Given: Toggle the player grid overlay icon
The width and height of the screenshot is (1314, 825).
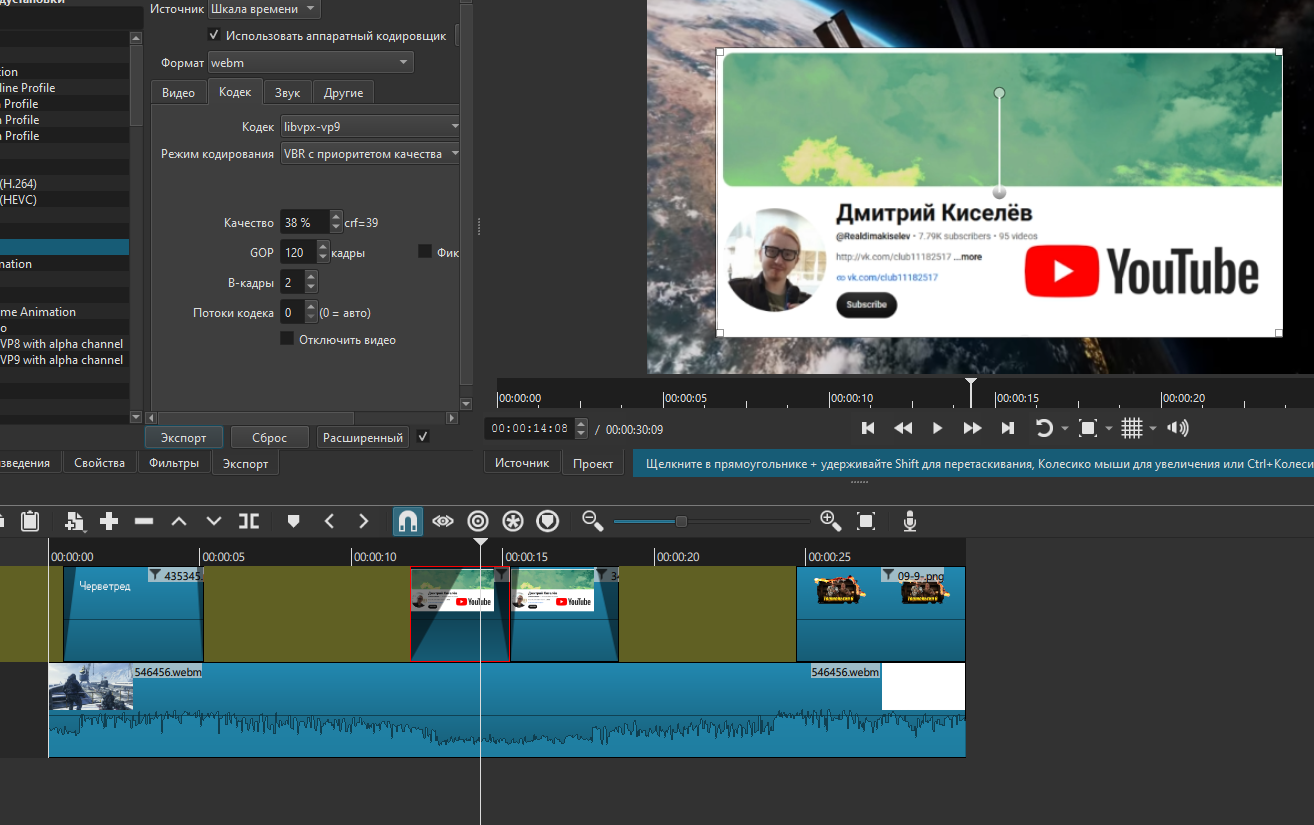Looking at the screenshot, I should pyautogui.click(x=1132, y=428).
